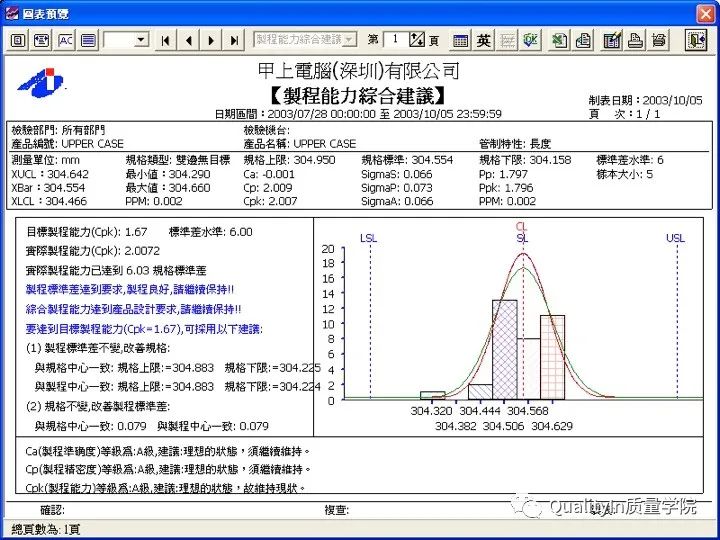Click the 管制特性: 長度 text
The height and width of the screenshot is (540, 720).
pyautogui.click(x=515, y=144)
